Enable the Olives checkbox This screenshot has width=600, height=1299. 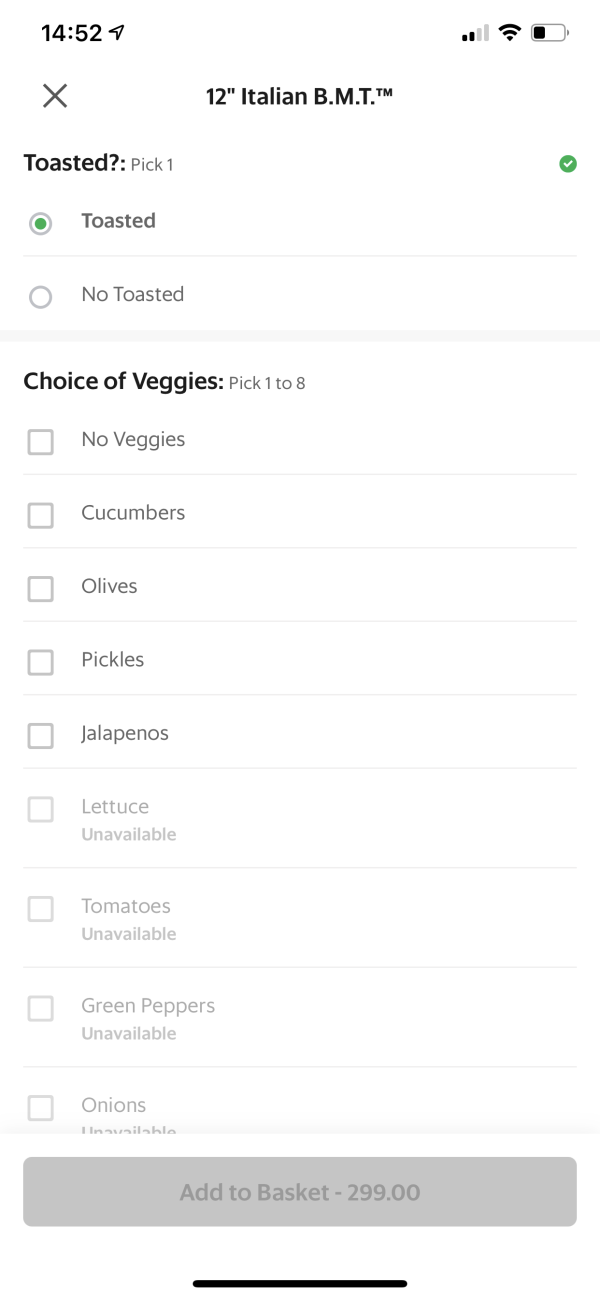coord(40,589)
